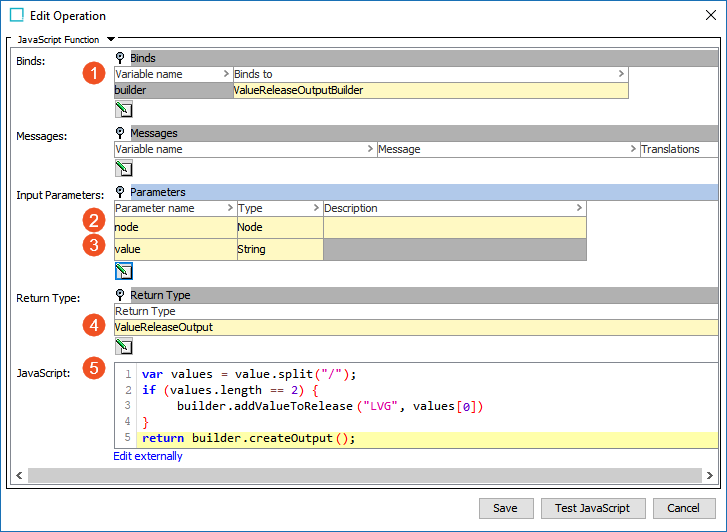Click the pin icon beside Messages header
Screen dimensions: 727x532
[121, 133]
